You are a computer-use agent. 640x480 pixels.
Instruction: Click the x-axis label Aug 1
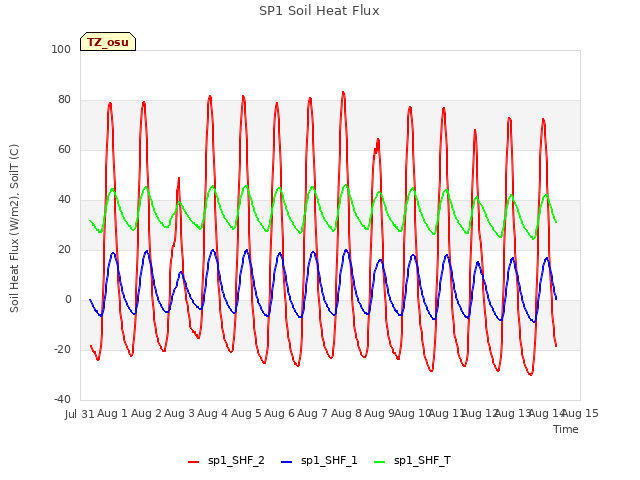(x=112, y=413)
